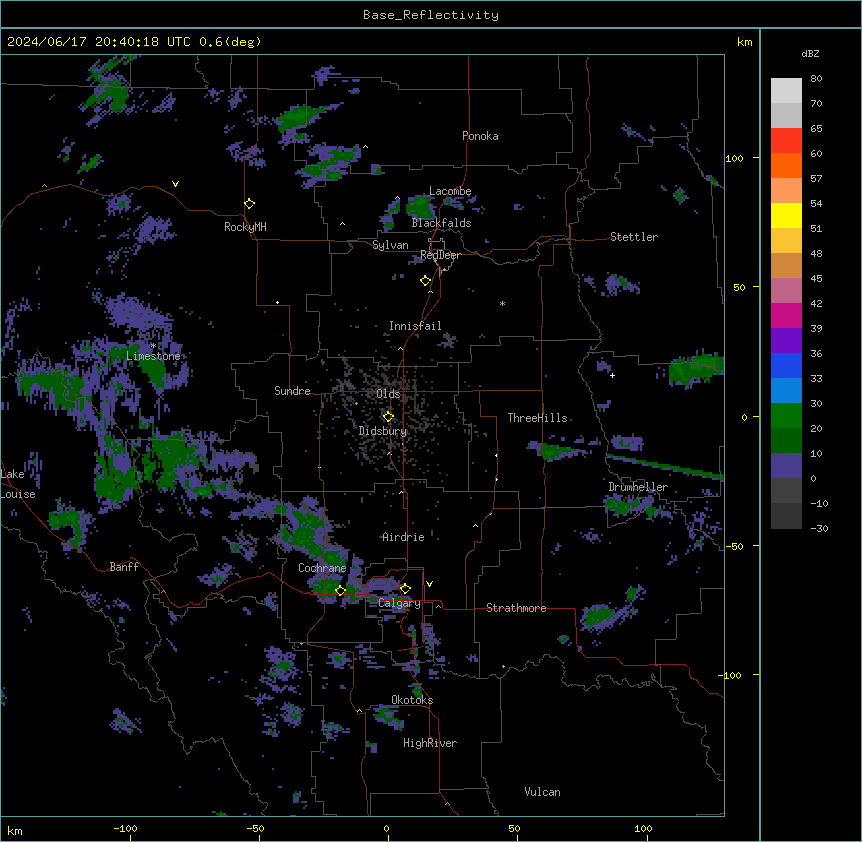Screen dimensions: 862x842
Task: Click the dBZ legend heading
Action: pyautogui.click(x=810, y=53)
